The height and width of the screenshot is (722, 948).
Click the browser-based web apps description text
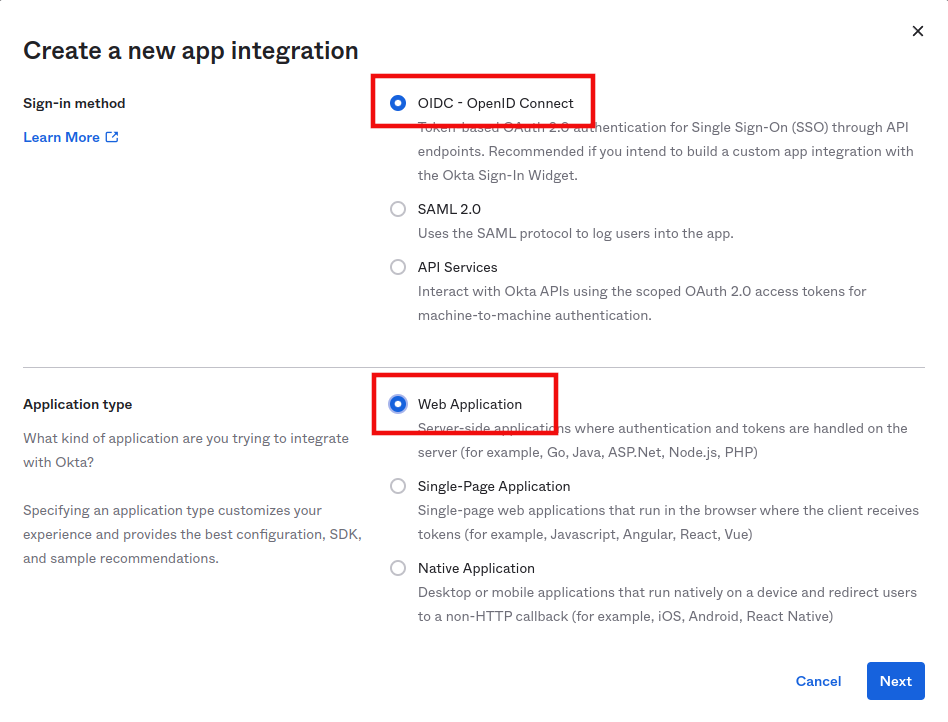[x=667, y=522]
